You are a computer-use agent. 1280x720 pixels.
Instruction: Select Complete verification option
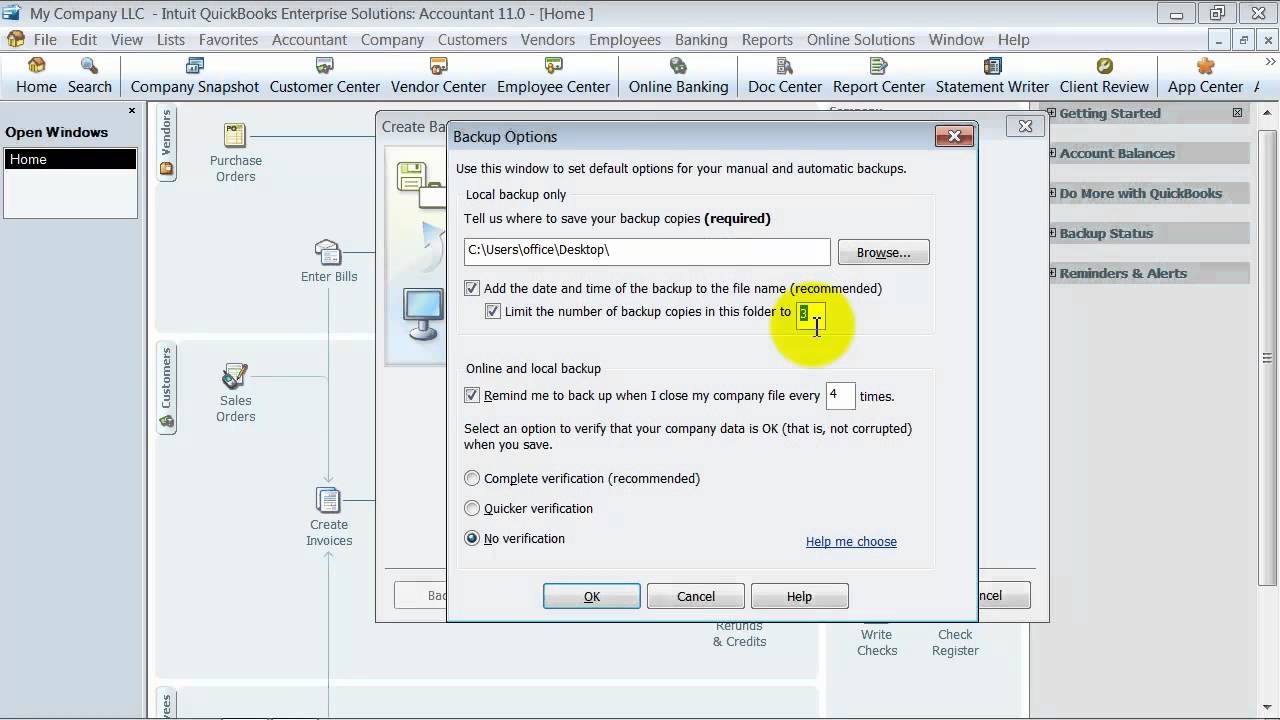point(472,478)
